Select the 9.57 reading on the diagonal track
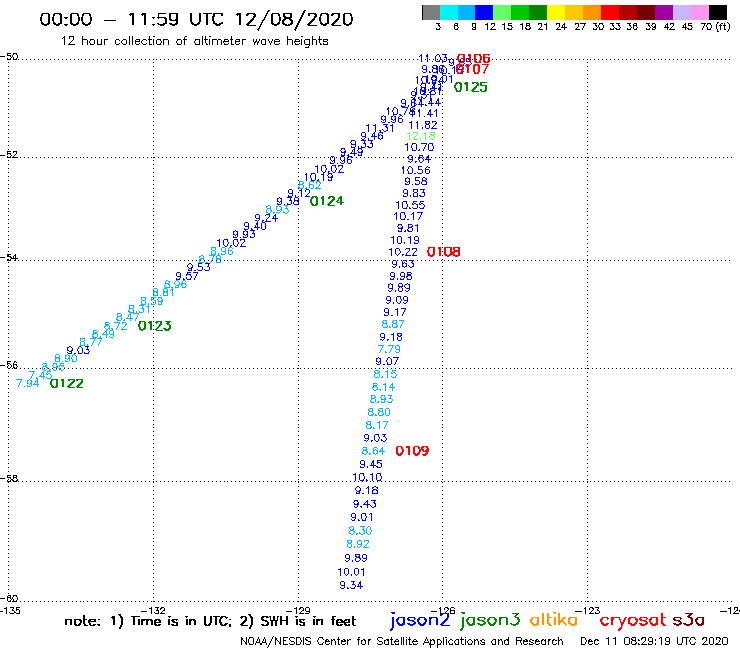 pyautogui.click(x=186, y=276)
